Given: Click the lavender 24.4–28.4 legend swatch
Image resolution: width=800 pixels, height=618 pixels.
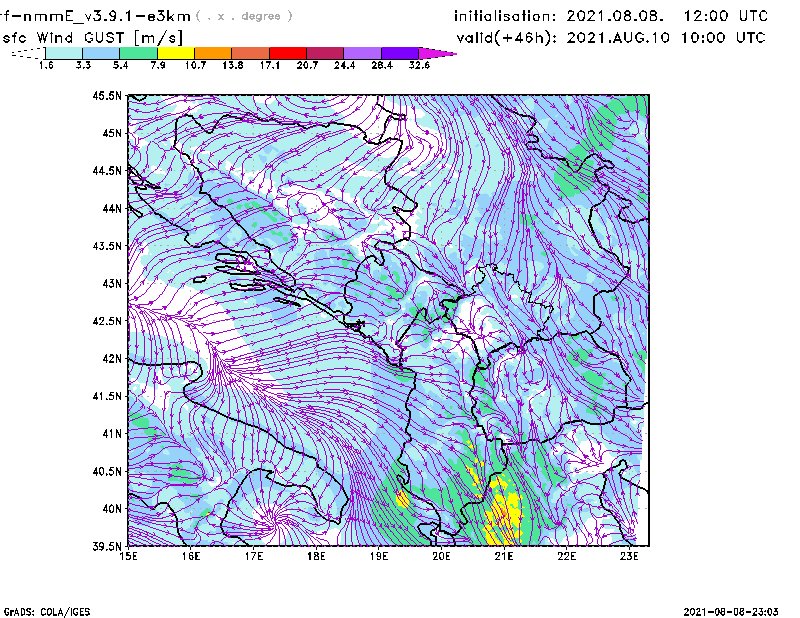Looking at the screenshot, I should coord(363,53).
